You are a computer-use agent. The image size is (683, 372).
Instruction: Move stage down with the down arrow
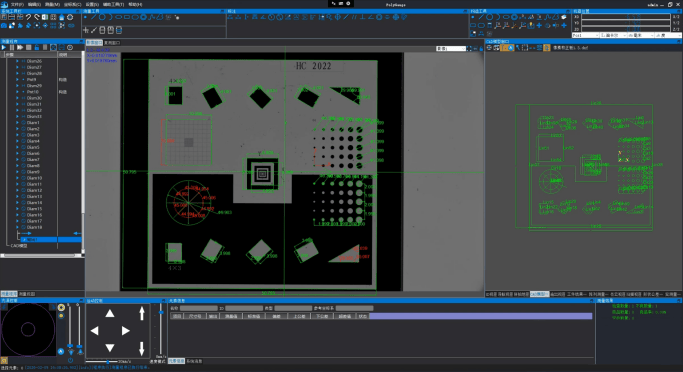(110, 348)
